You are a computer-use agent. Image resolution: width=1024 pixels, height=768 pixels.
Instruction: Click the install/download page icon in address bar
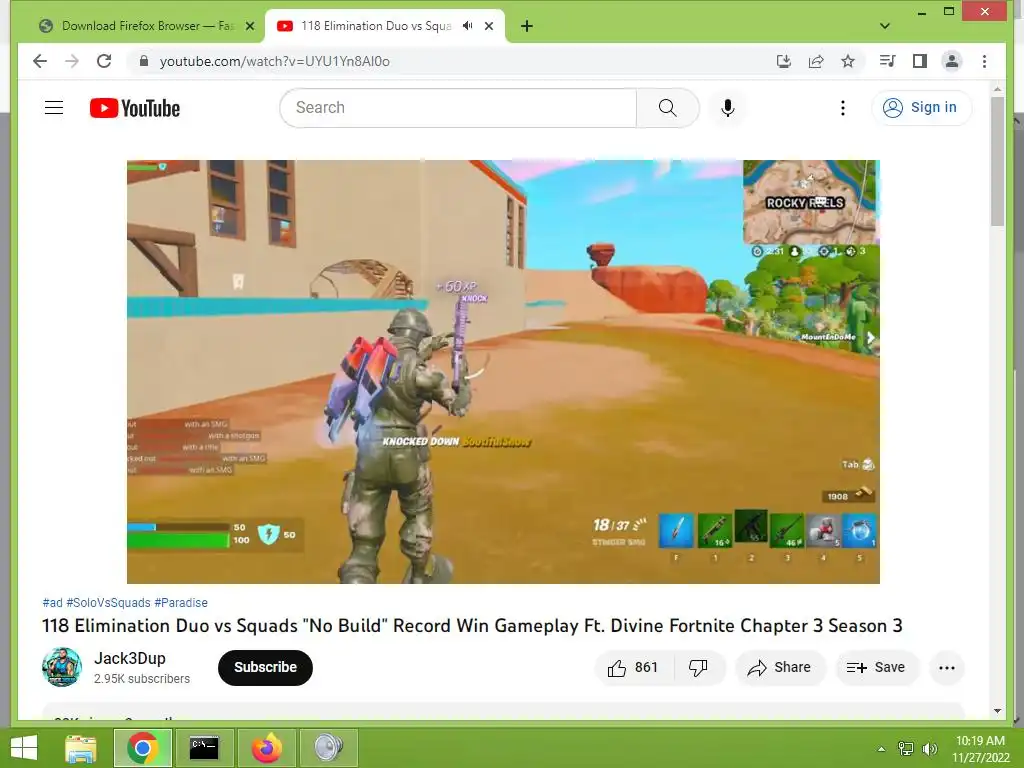click(x=784, y=61)
